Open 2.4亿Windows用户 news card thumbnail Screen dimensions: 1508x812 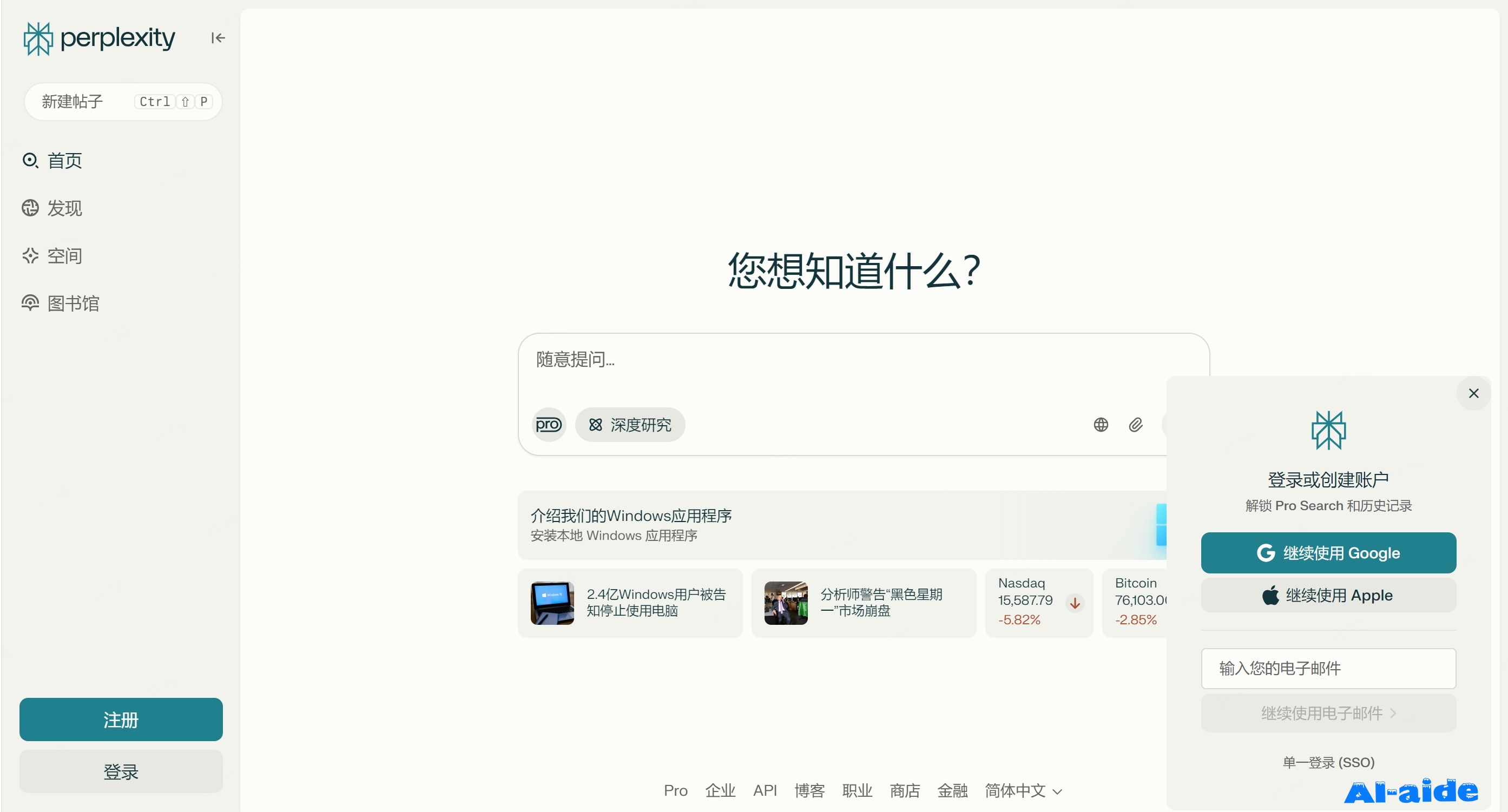552,603
